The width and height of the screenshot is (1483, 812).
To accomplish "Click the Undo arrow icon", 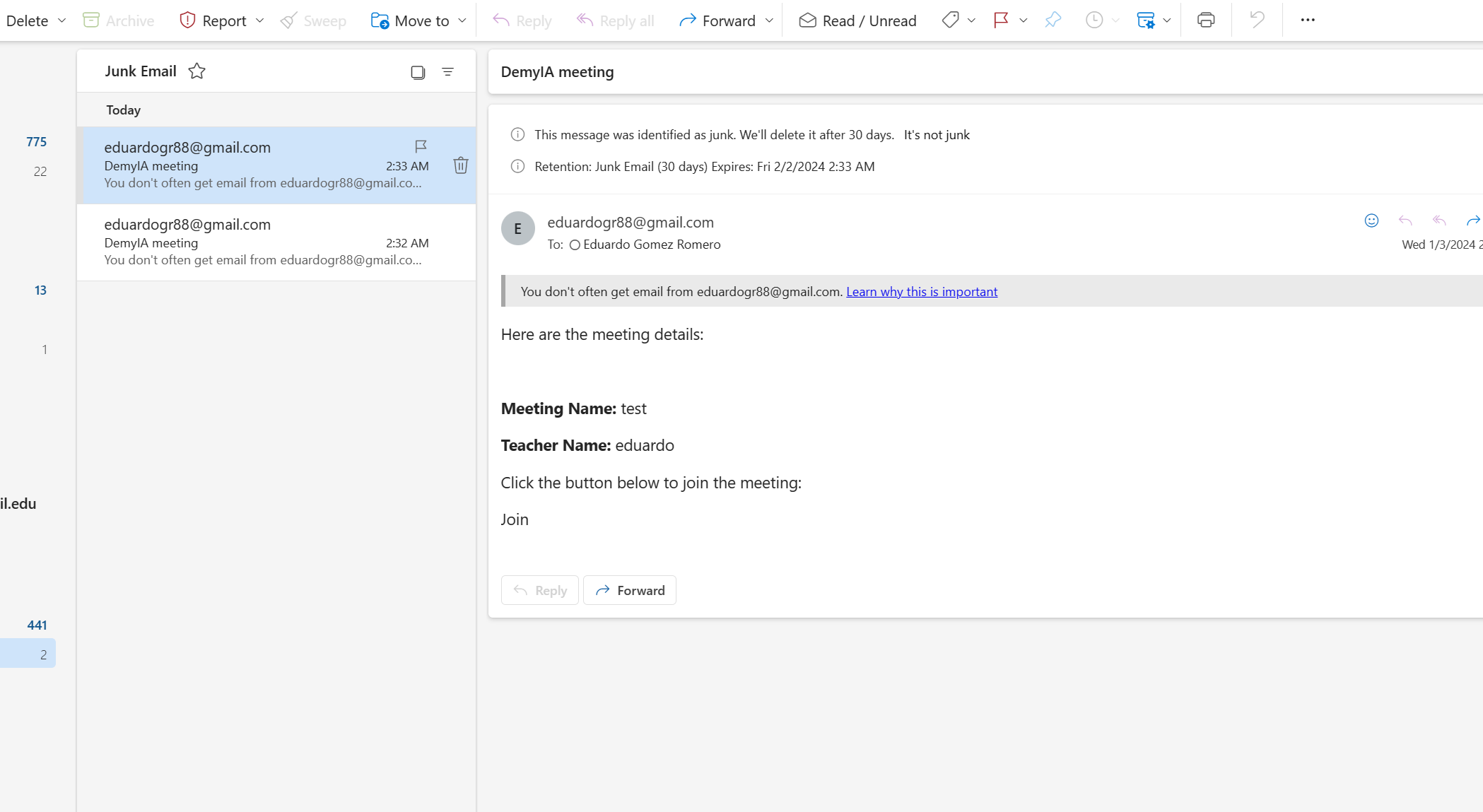I will (1257, 20).
